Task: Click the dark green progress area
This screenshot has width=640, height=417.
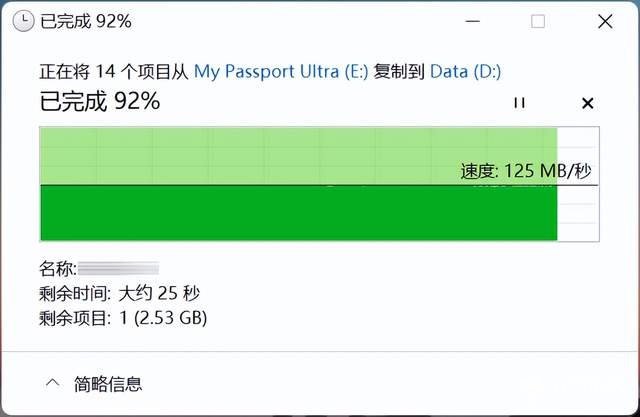Action: click(298, 213)
